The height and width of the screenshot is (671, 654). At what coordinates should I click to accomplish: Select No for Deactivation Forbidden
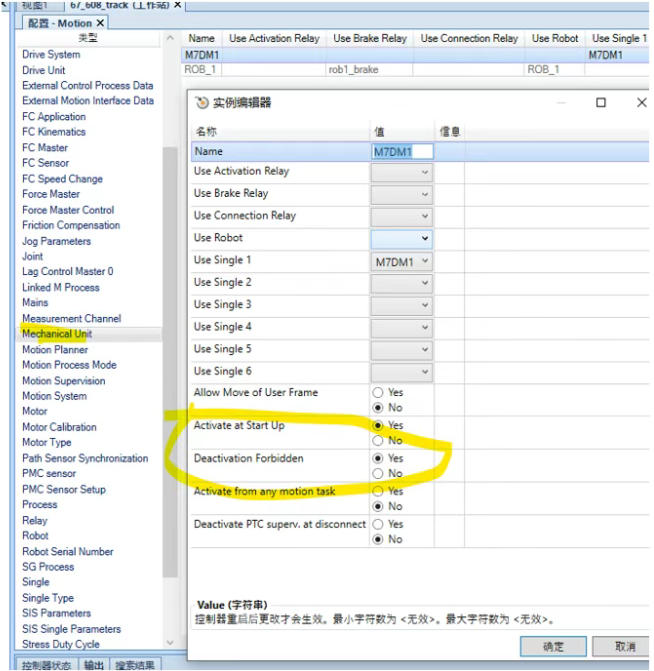point(378,473)
